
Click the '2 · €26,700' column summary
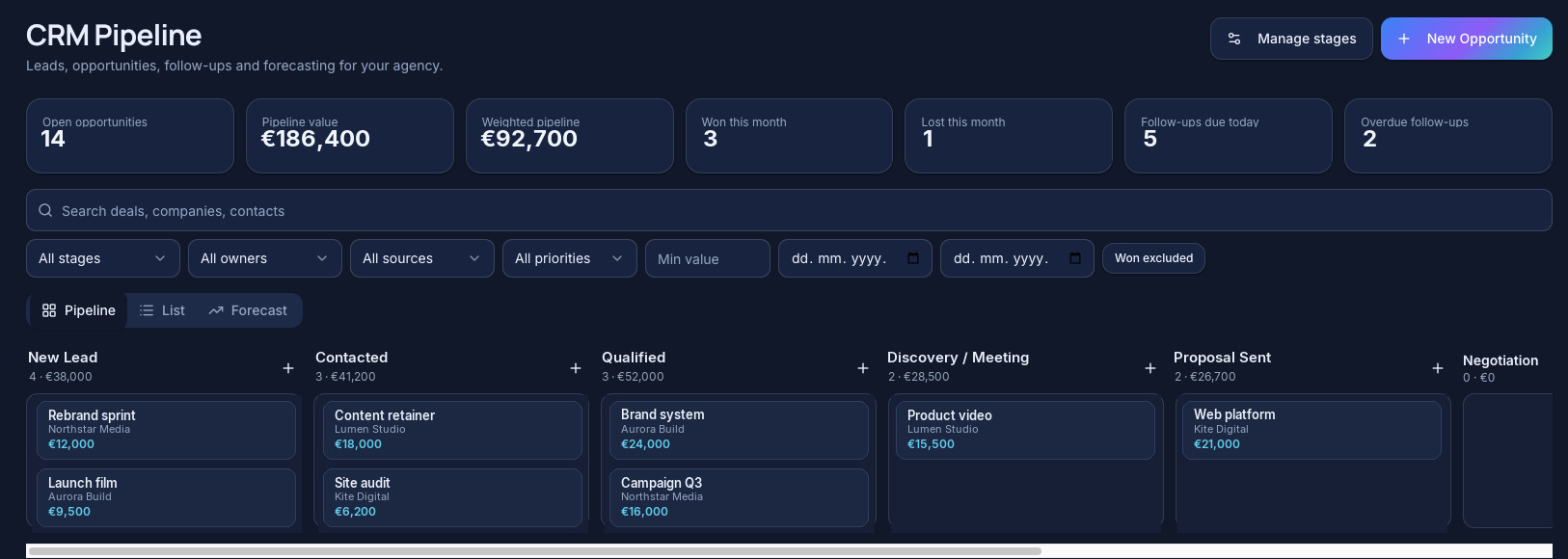pos(1205,377)
